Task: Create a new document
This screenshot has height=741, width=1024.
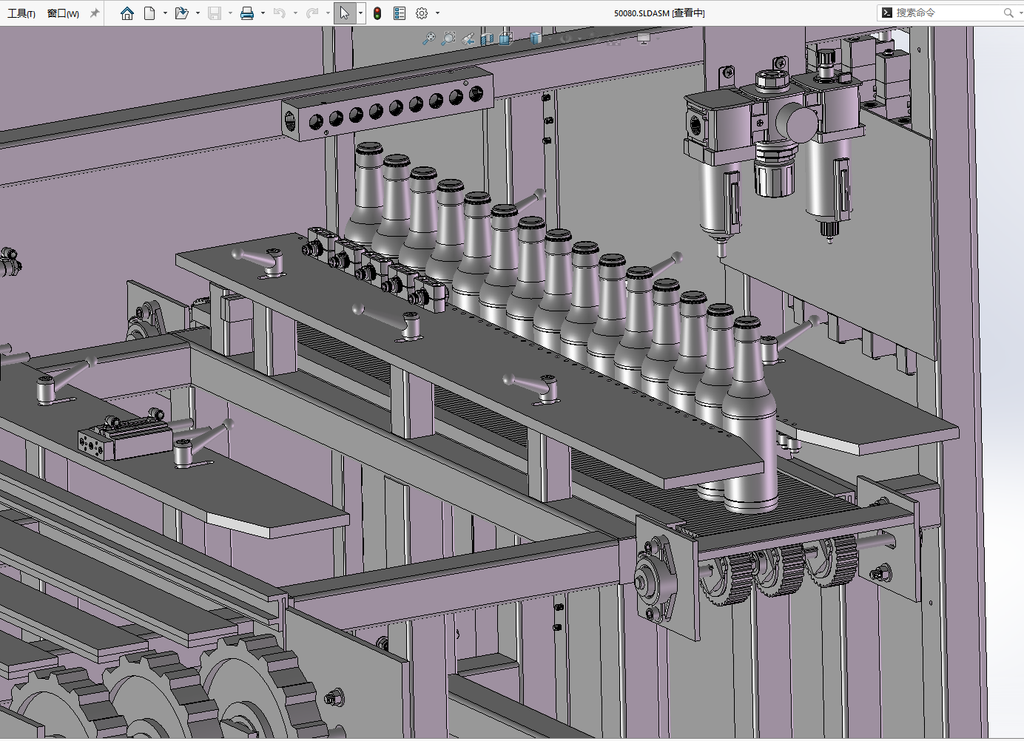Action: (150, 12)
